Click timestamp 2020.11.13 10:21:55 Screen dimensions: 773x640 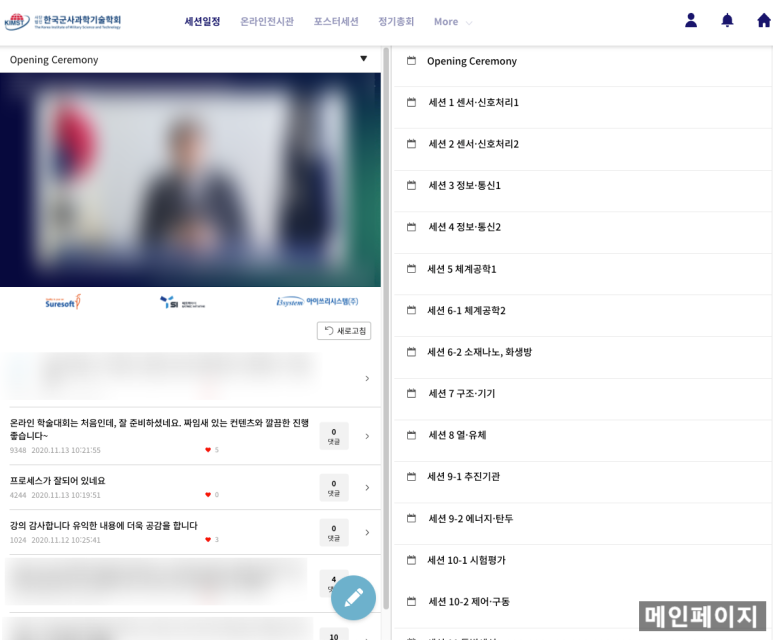click(66, 450)
